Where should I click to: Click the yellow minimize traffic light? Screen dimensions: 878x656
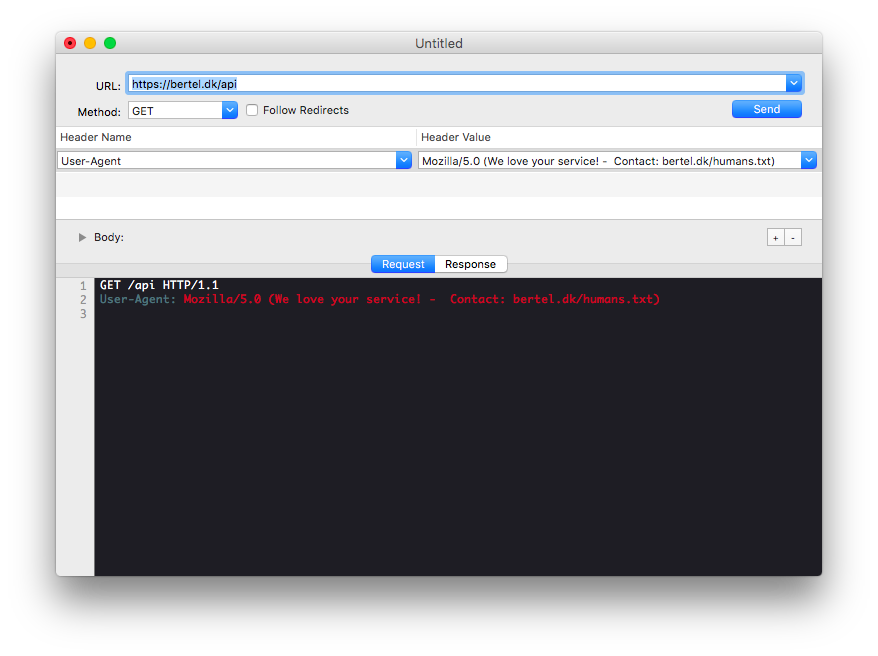pos(89,43)
